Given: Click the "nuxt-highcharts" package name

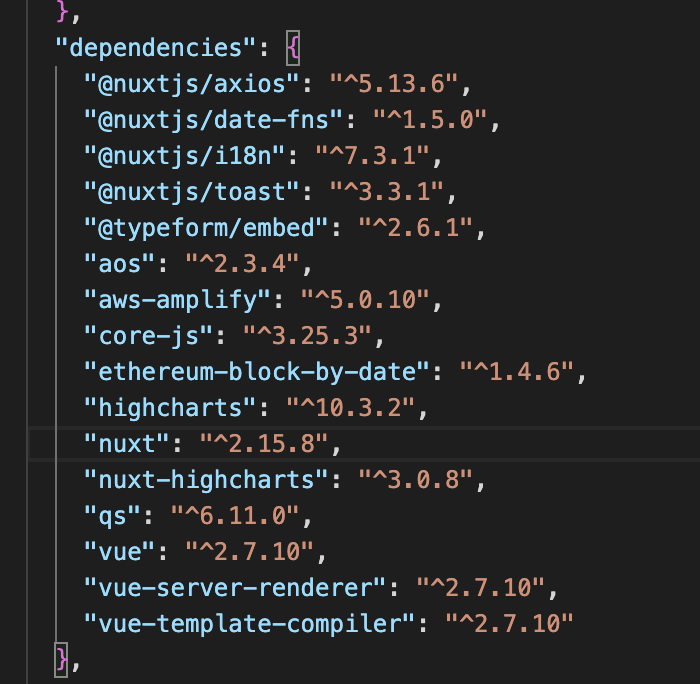Looking at the screenshot, I should coord(206,480).
